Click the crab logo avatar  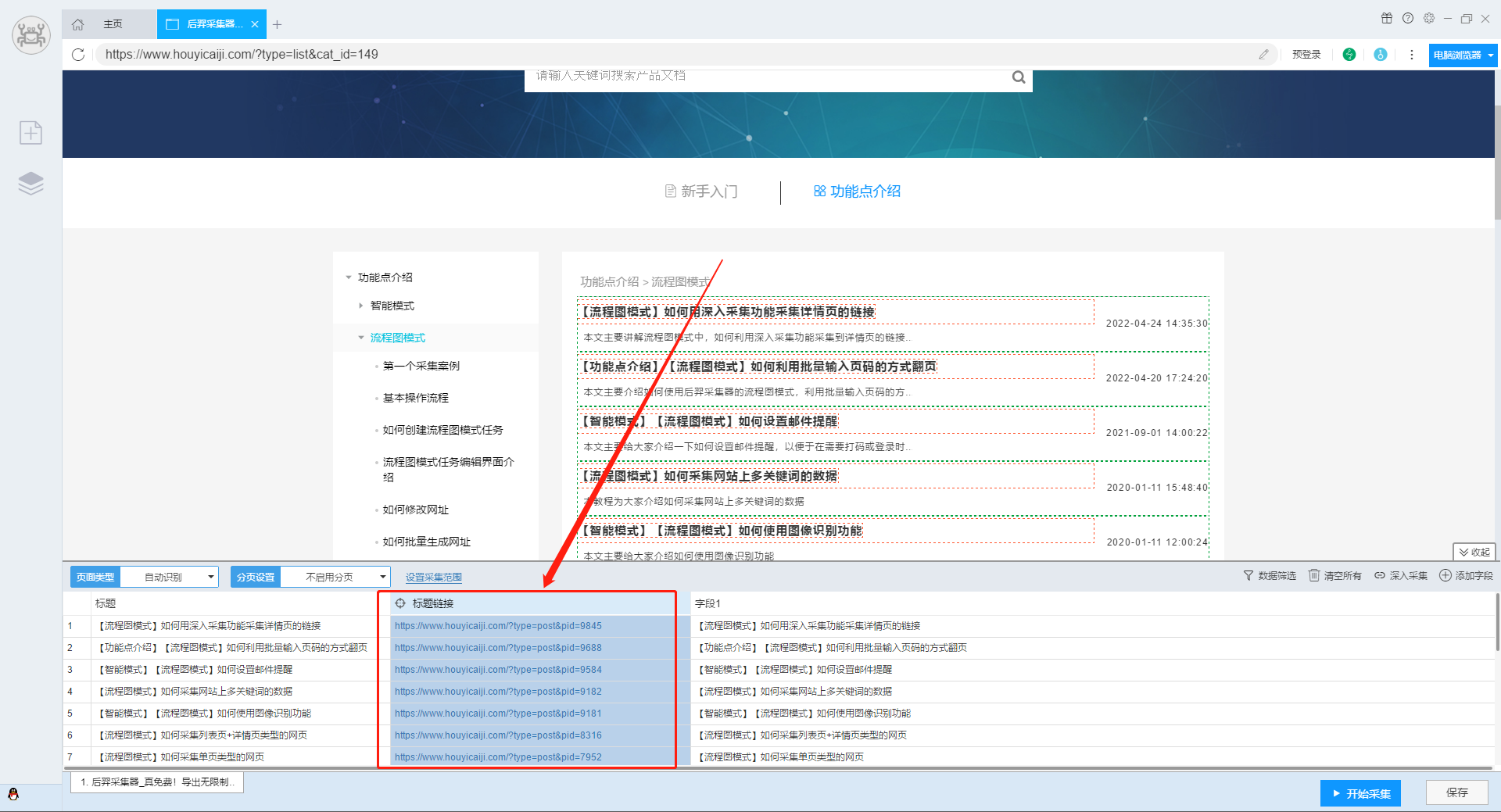[x=31, y=34]
